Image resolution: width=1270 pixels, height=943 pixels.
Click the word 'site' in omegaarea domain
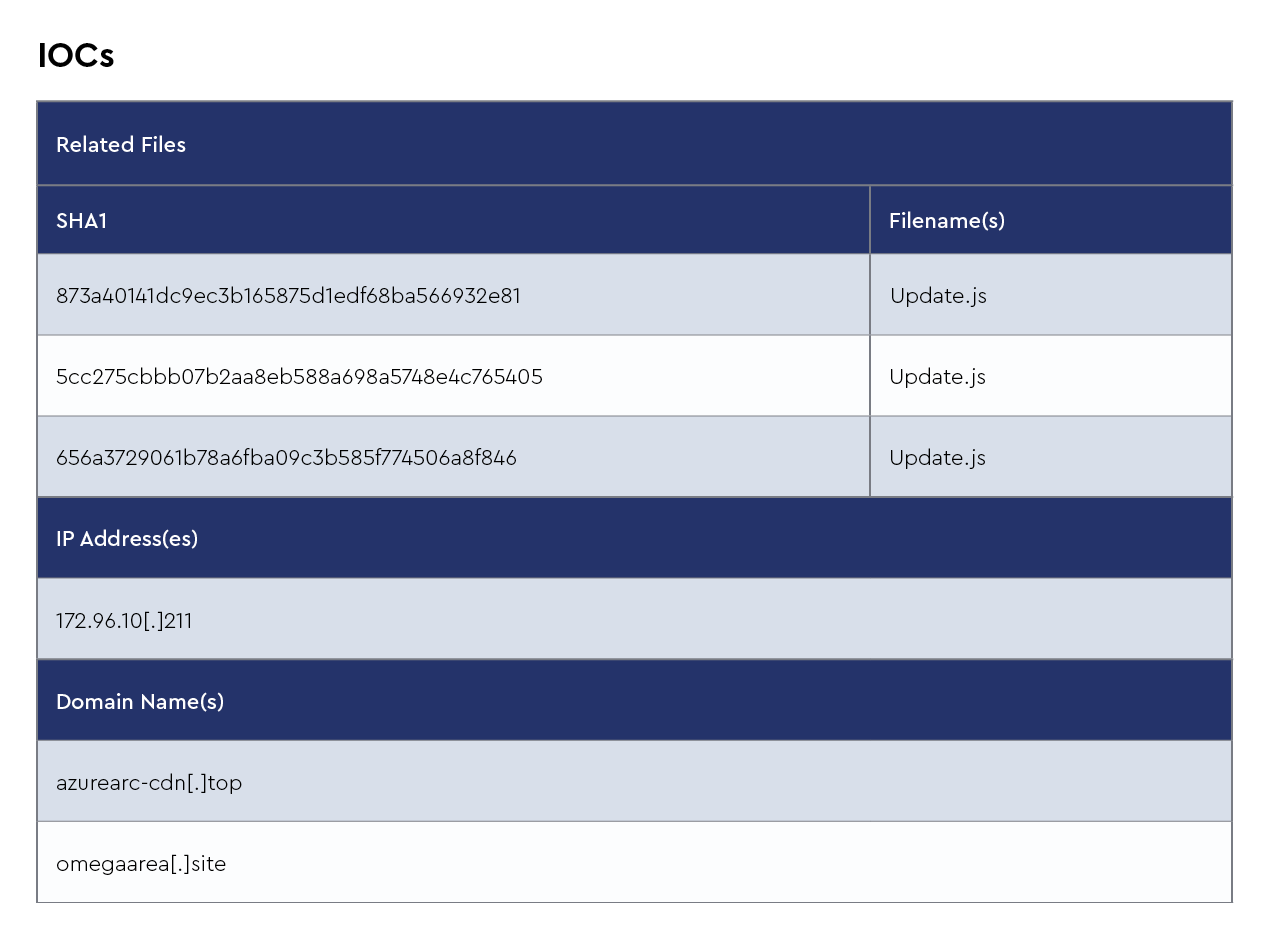pos(208,864)
